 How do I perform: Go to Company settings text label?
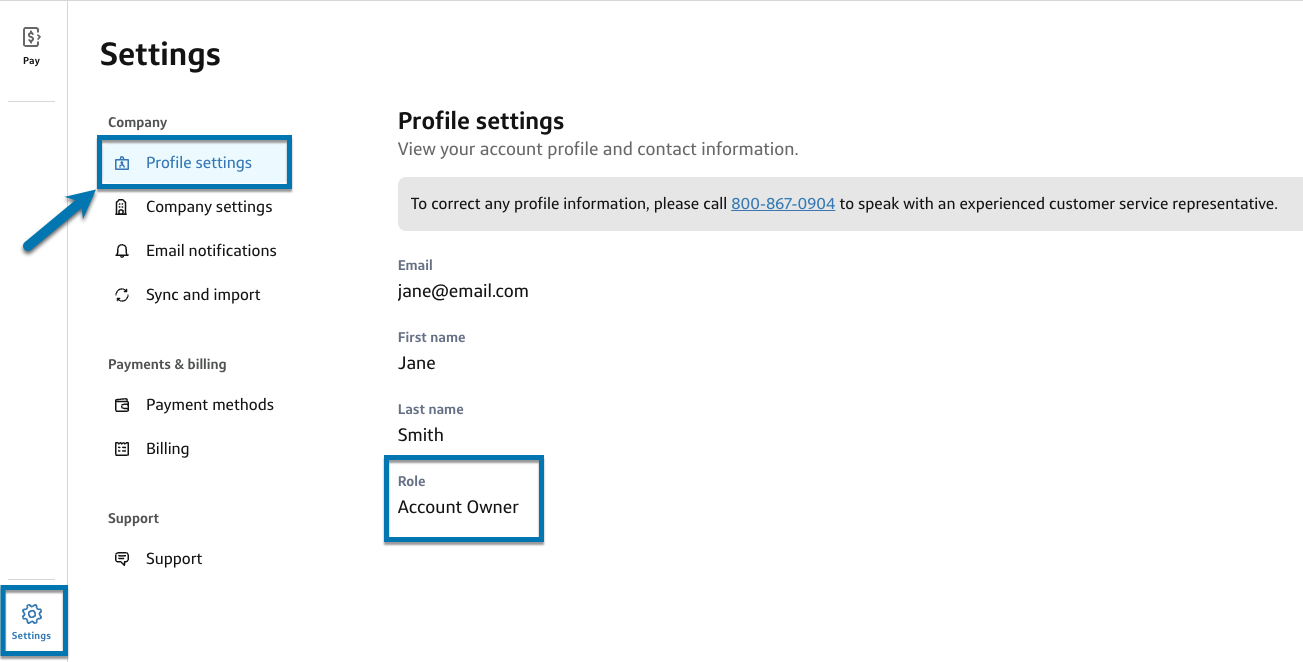(209, 207)
